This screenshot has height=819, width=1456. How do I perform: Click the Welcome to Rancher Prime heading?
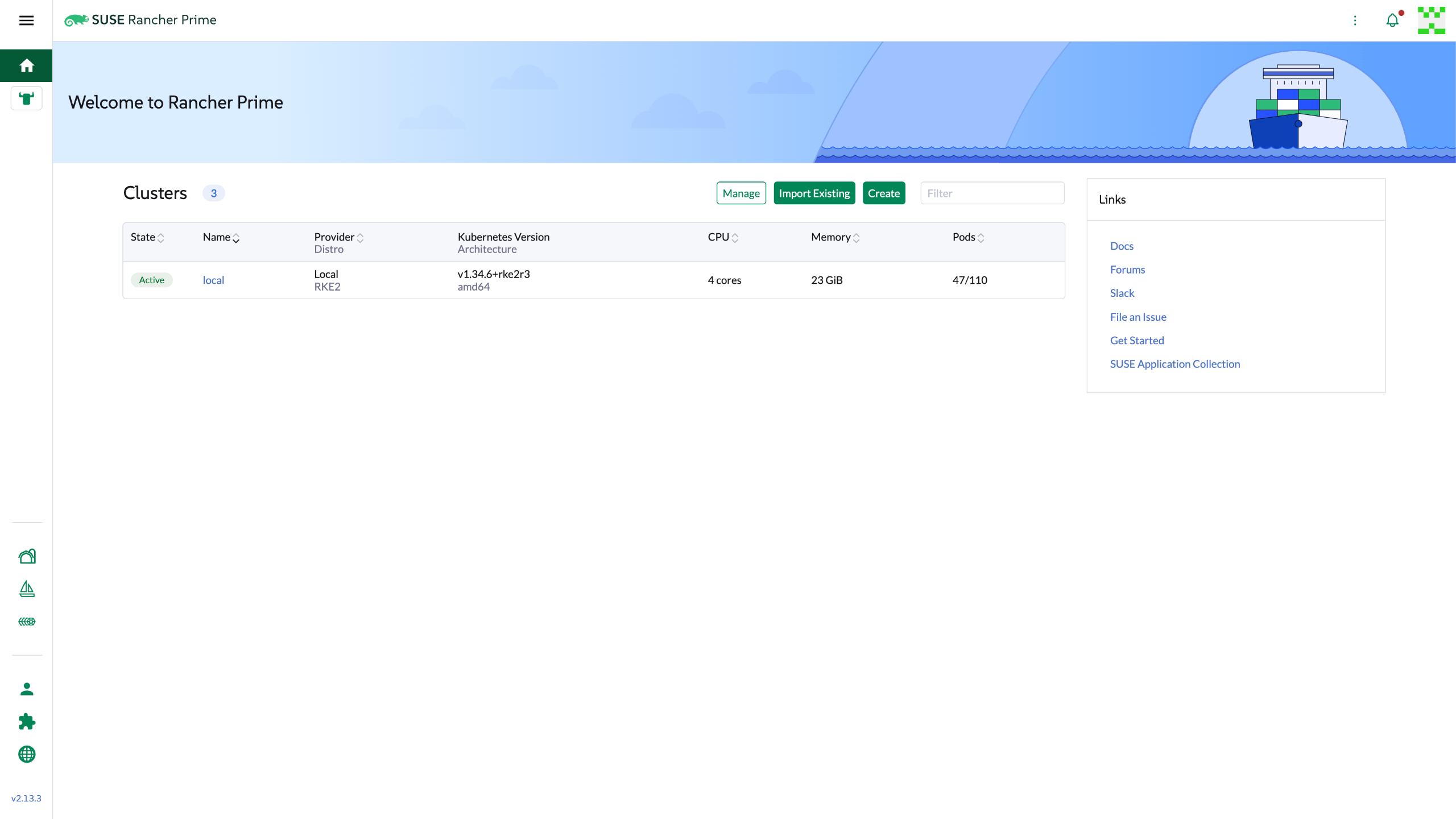[176, 102]
